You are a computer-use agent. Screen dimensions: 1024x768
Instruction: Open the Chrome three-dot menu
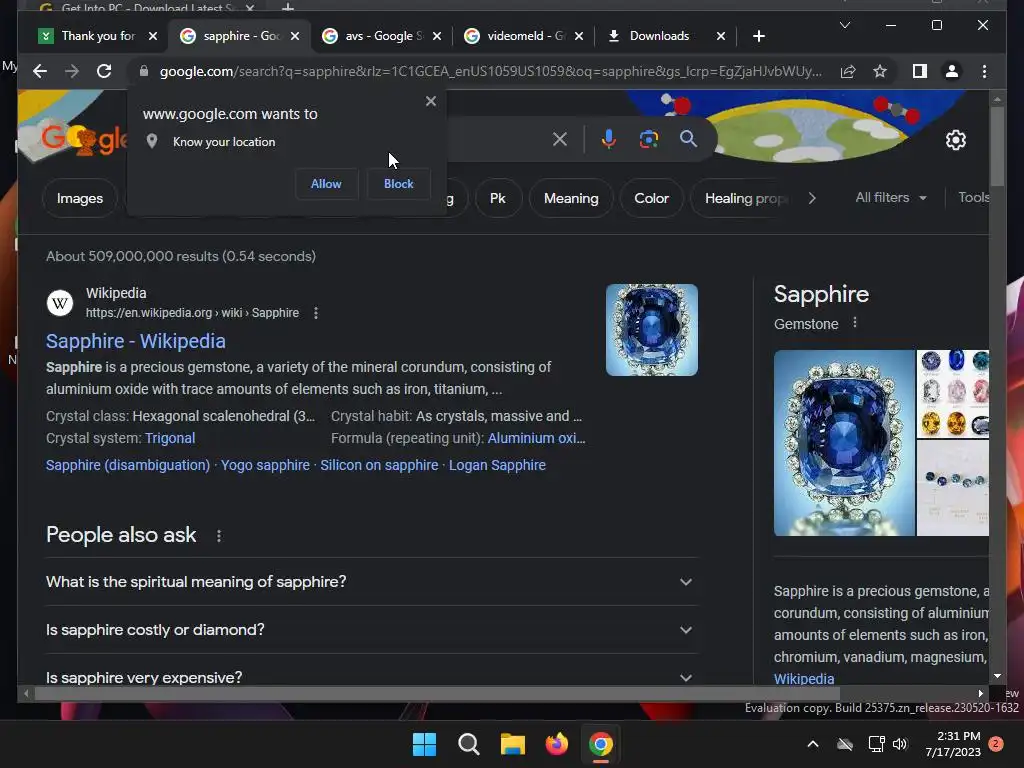[x=984, y=71]
